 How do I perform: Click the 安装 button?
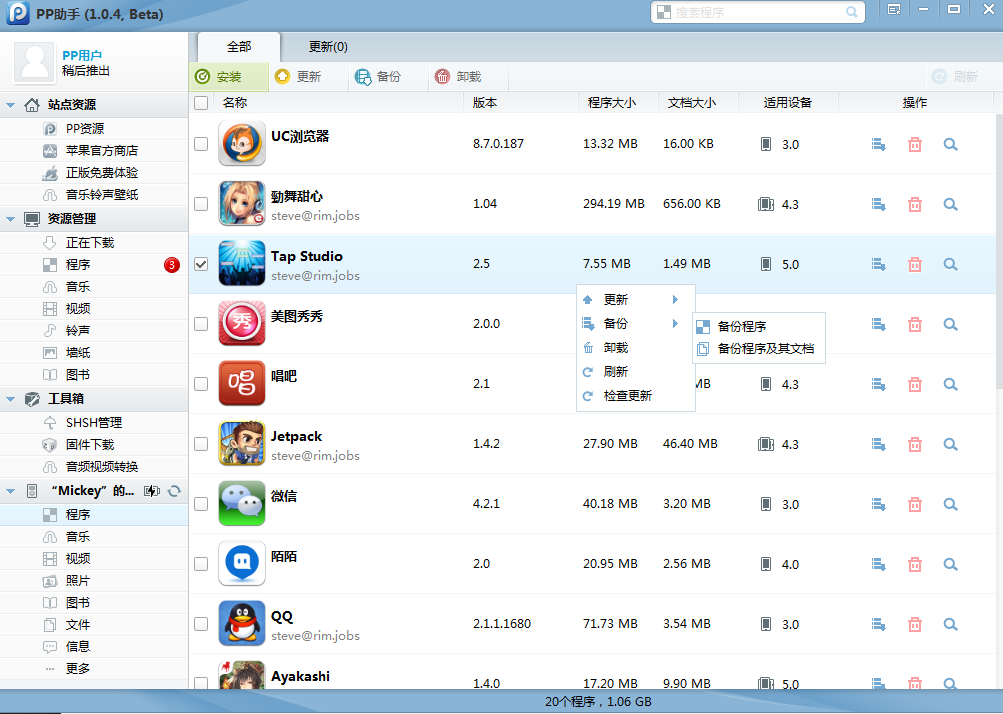(228, 77)
